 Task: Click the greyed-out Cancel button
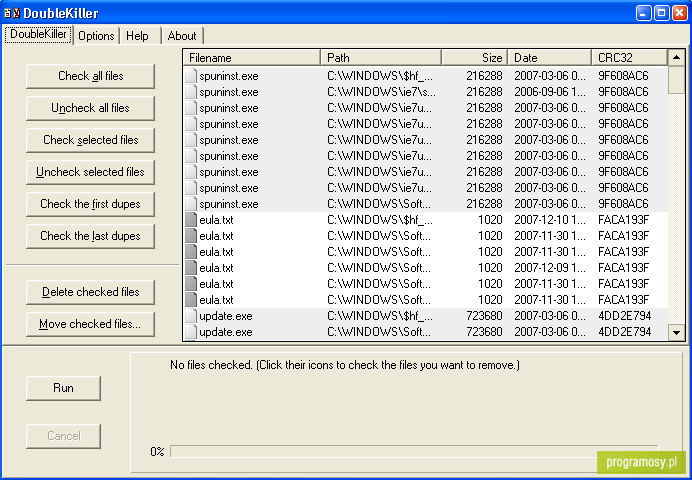(x=64, y=436)
